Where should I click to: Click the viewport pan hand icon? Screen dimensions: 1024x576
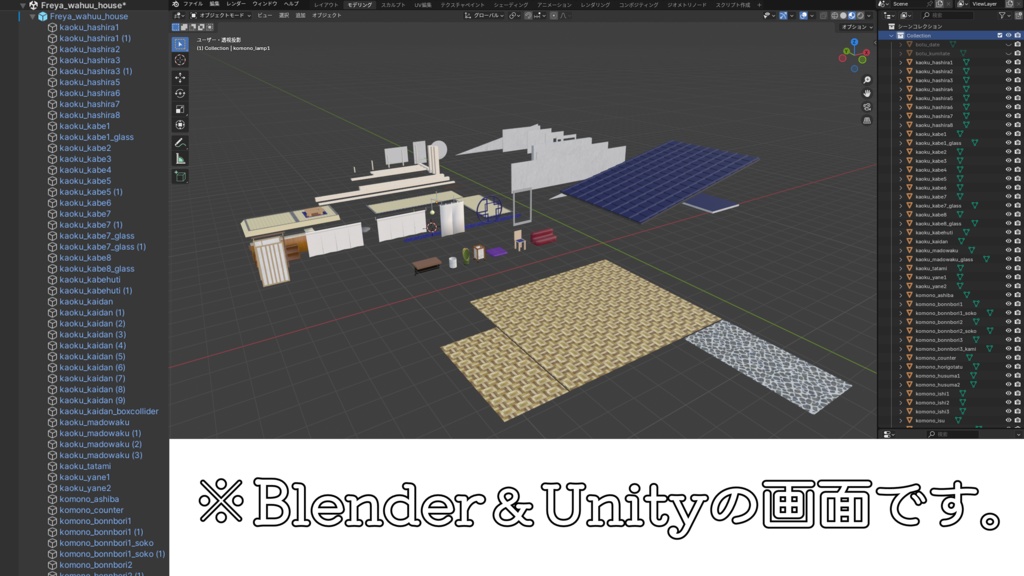867,93
